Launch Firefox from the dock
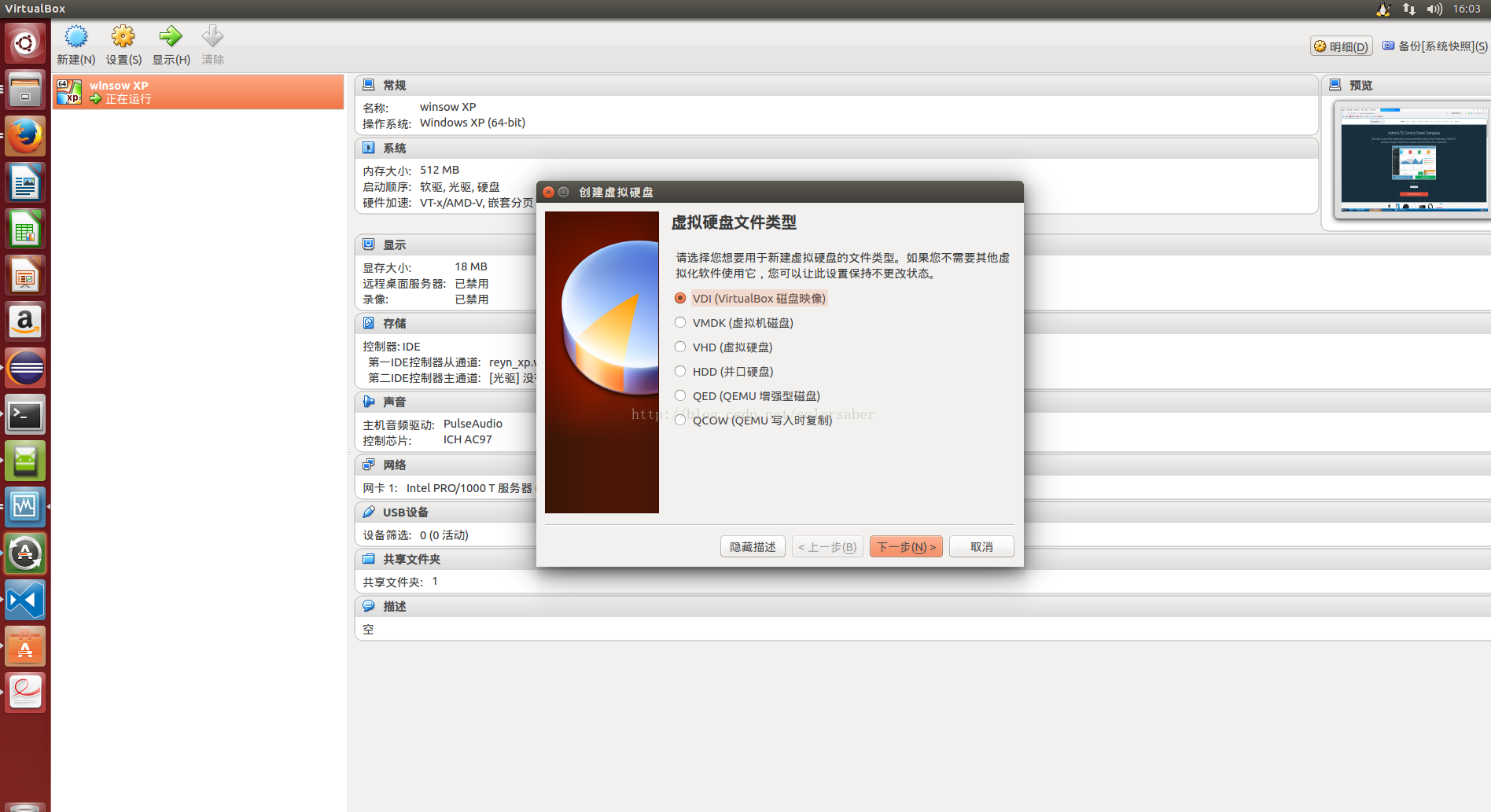 point(25,136)
